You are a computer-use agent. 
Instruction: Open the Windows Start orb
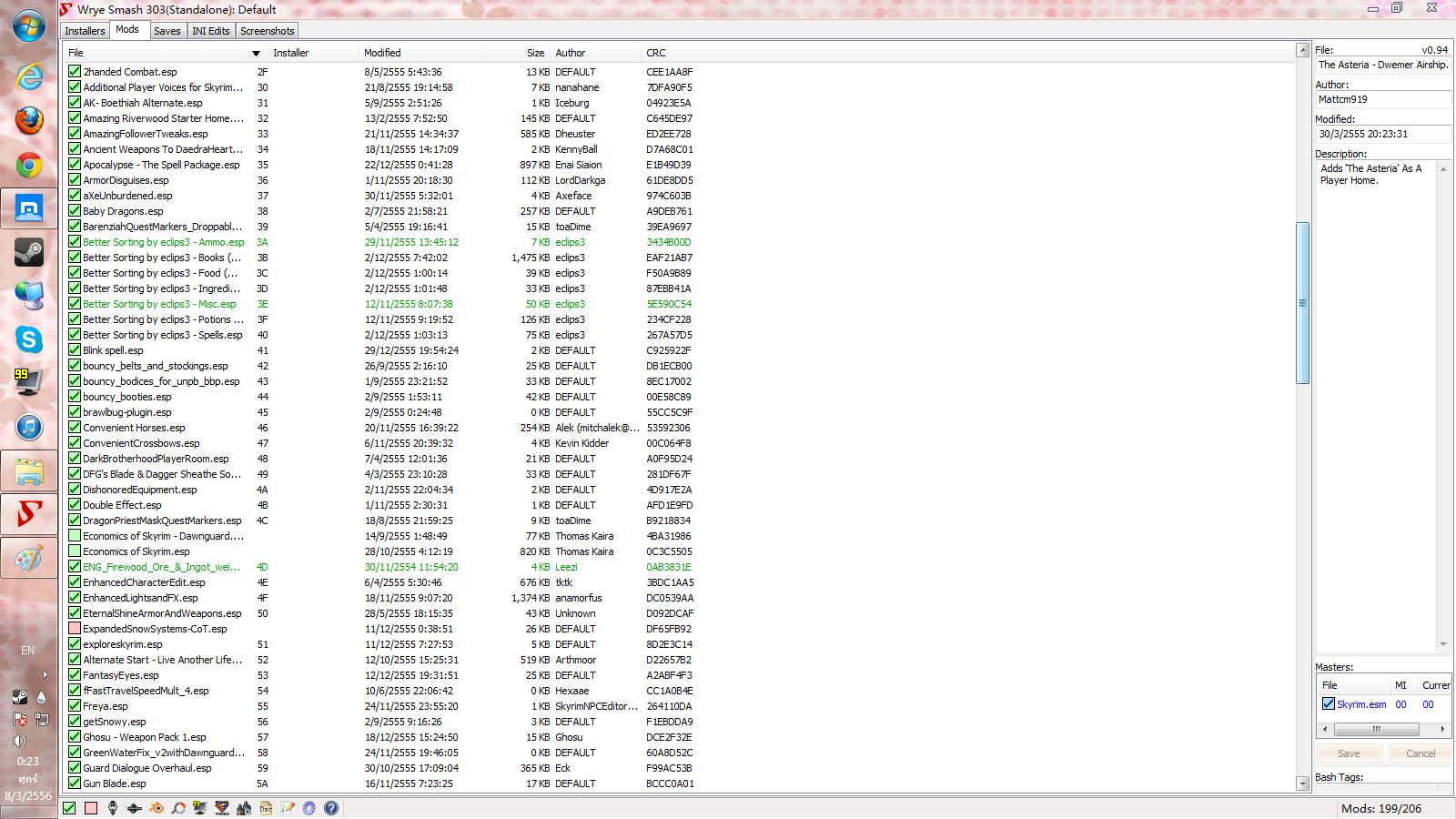[x=28, y=26]
